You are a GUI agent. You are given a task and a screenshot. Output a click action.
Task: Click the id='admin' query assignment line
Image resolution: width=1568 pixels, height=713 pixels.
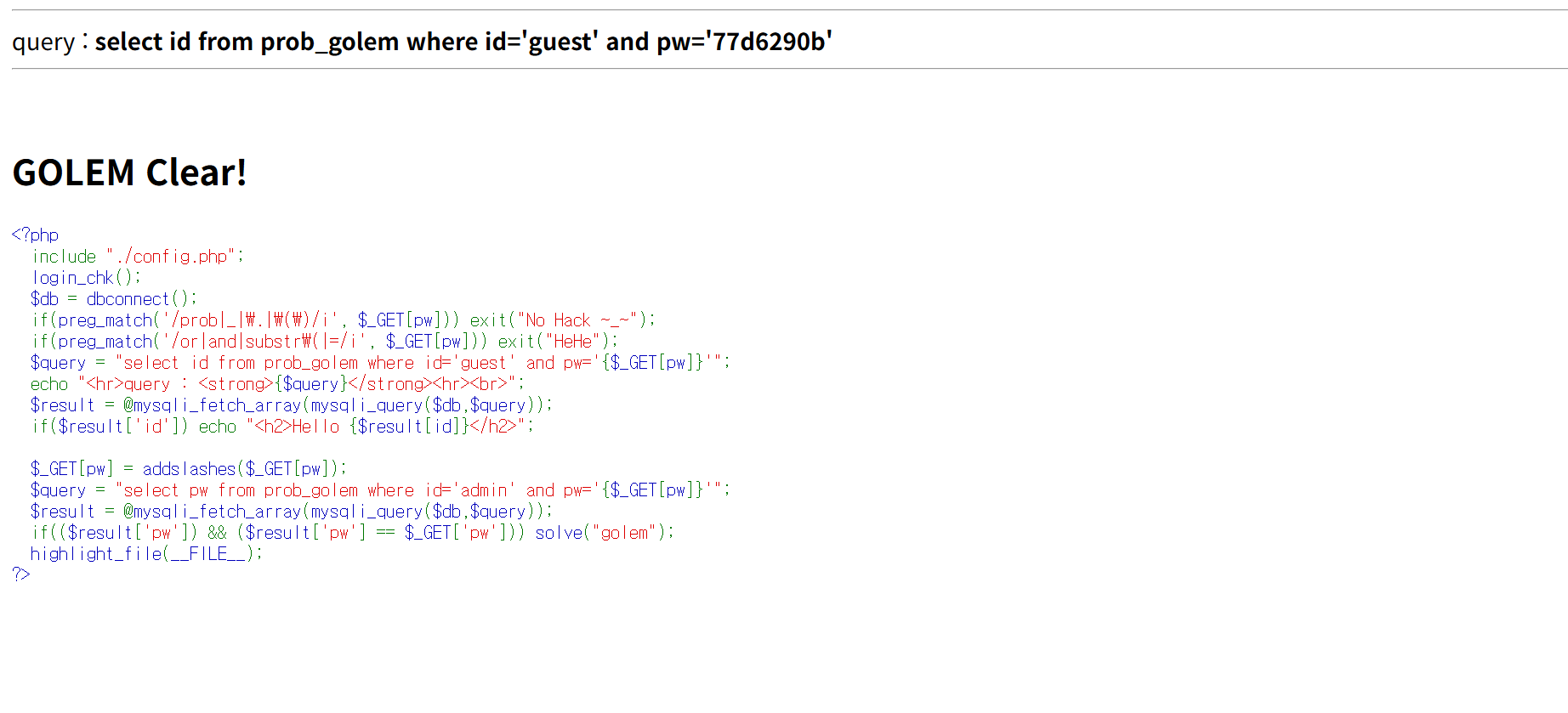point(379,489)
